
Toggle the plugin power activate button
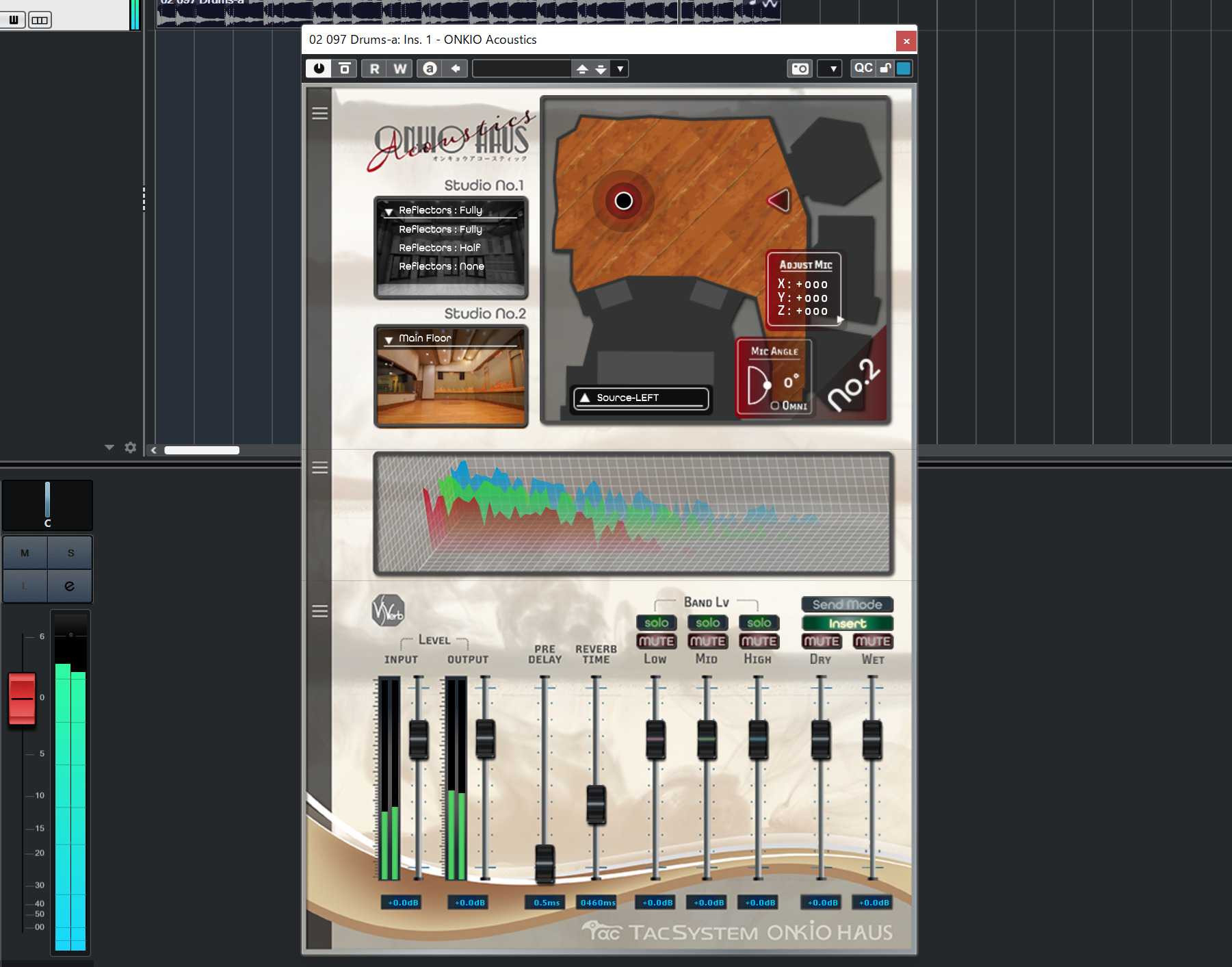pyautogui.click(x=319, y=68)
